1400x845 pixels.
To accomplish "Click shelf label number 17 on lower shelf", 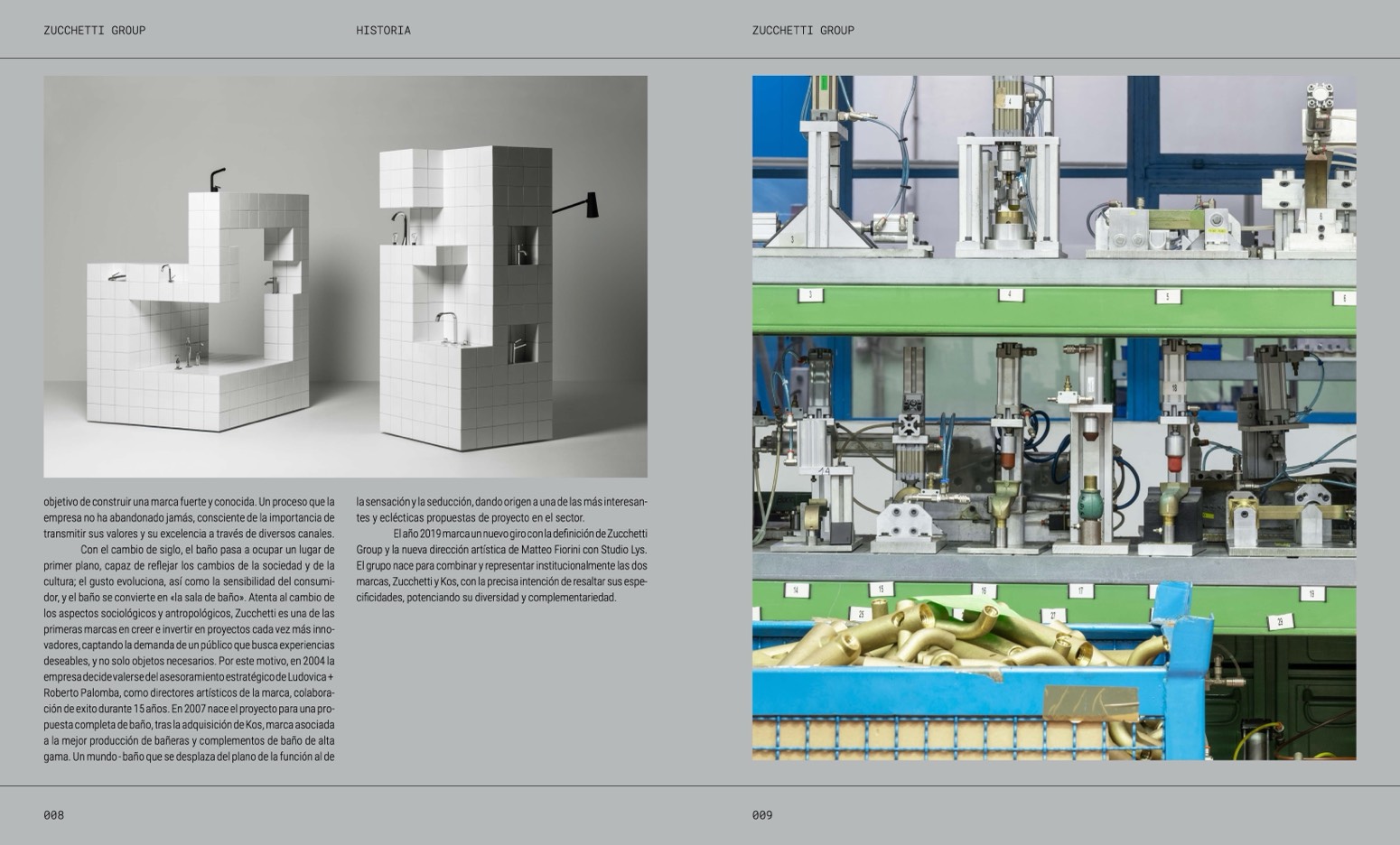I will pyautogui.click(x=1080, y=591).
